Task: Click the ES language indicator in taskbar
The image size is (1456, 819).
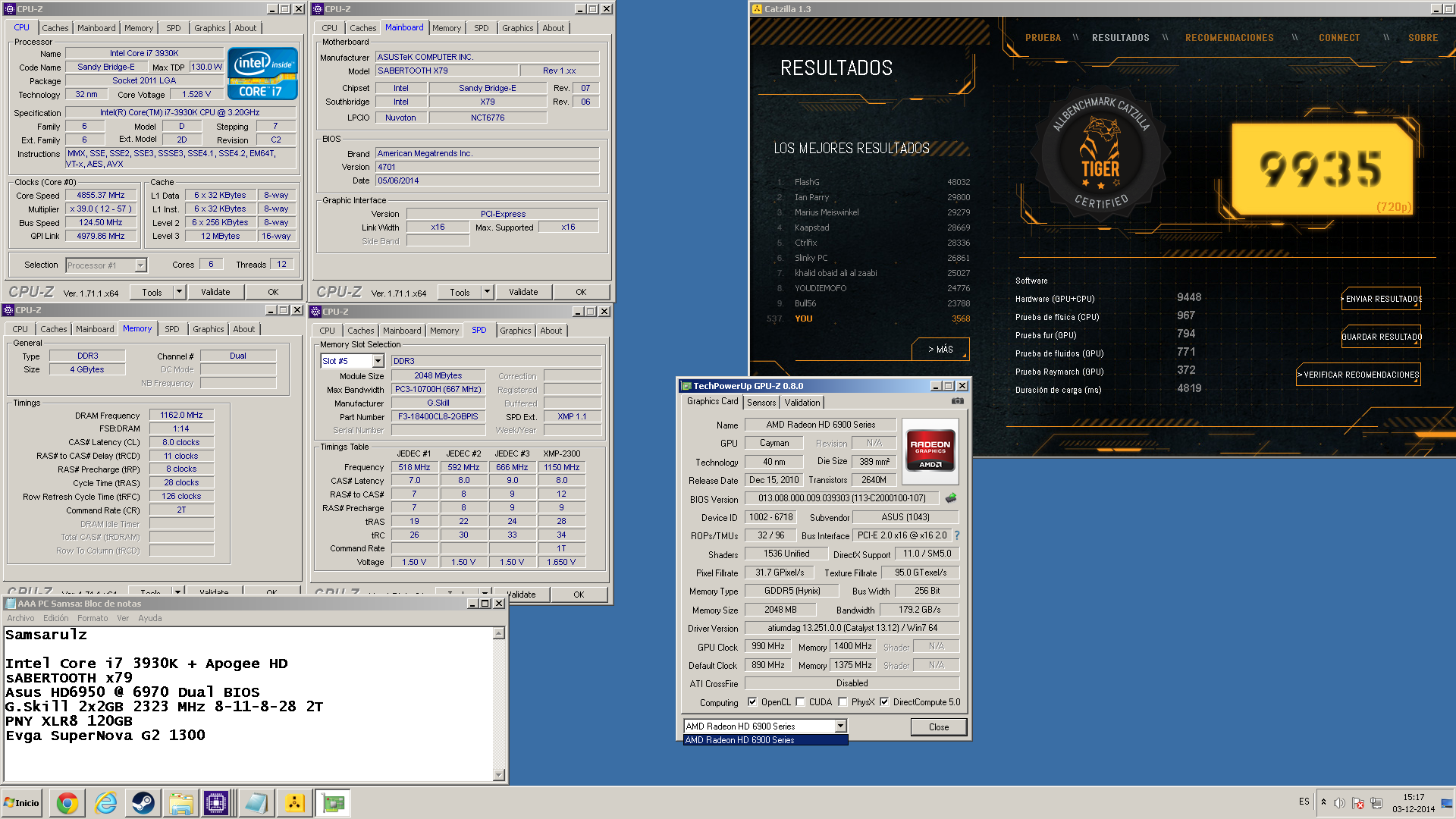Action: coord(1304,802)
